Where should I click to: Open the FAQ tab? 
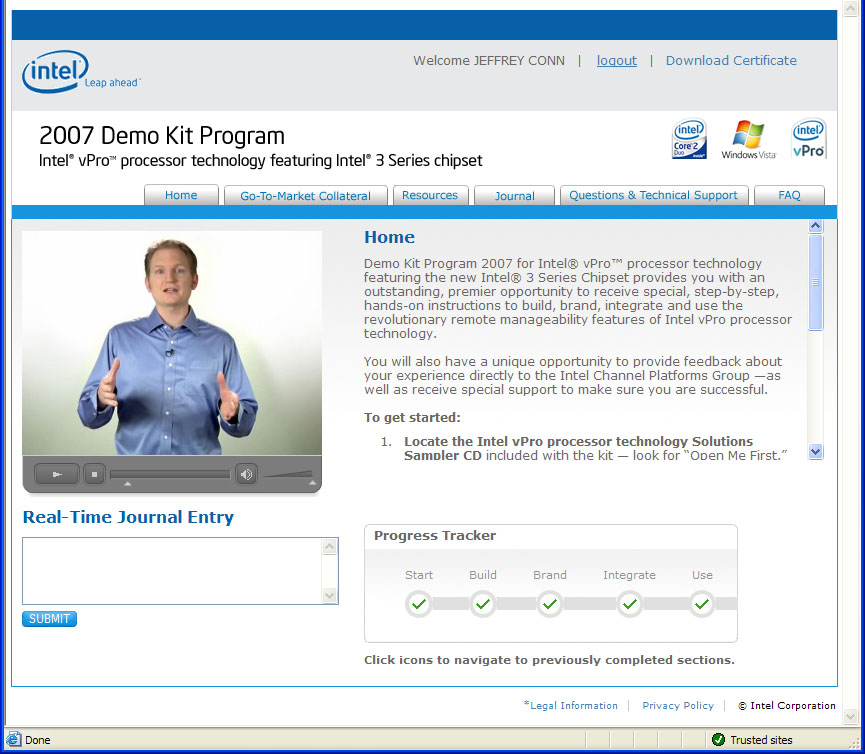click(789, 195)
